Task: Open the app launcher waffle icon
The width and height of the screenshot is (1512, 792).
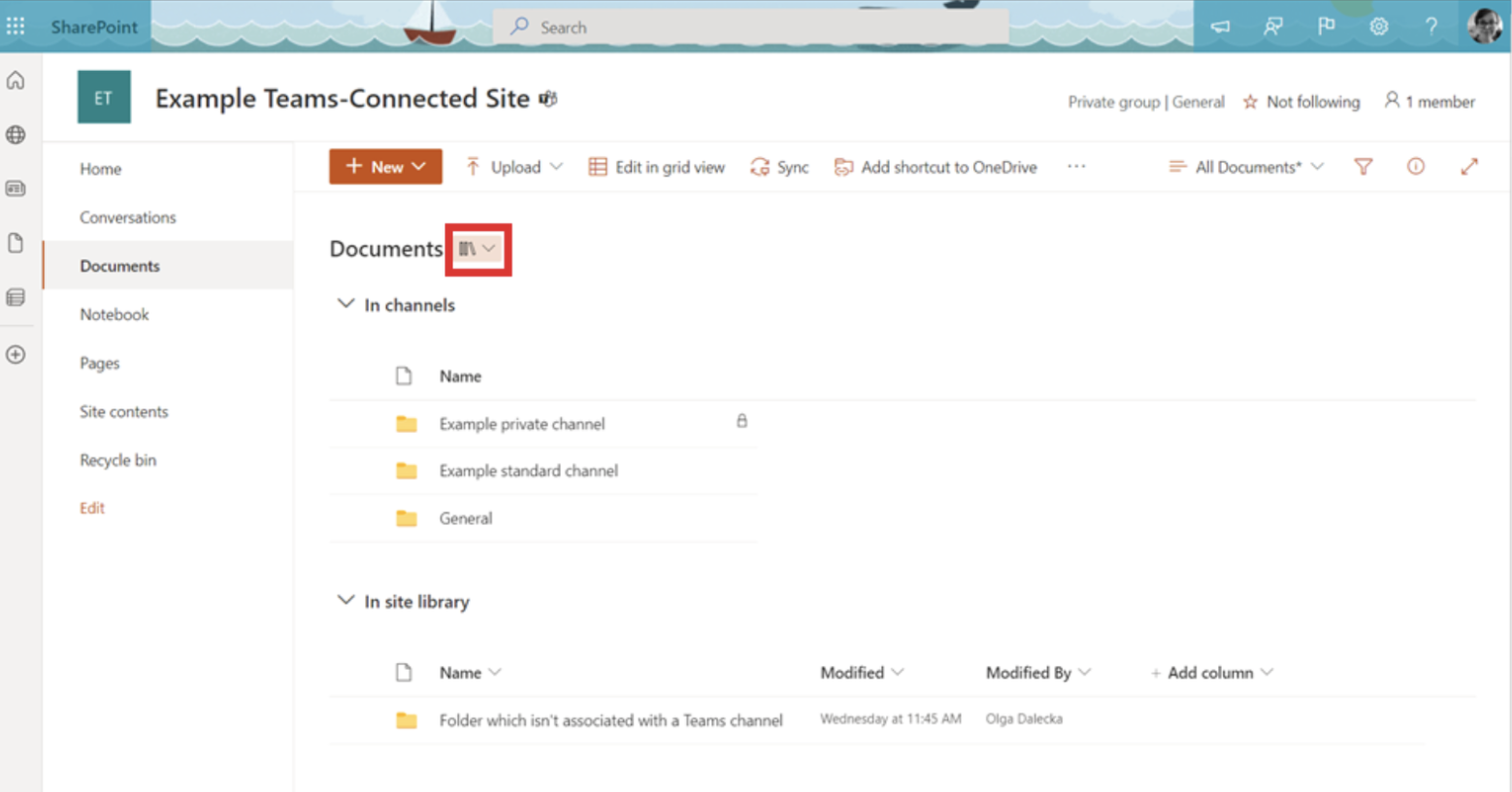Action: [x=16, y=26]
